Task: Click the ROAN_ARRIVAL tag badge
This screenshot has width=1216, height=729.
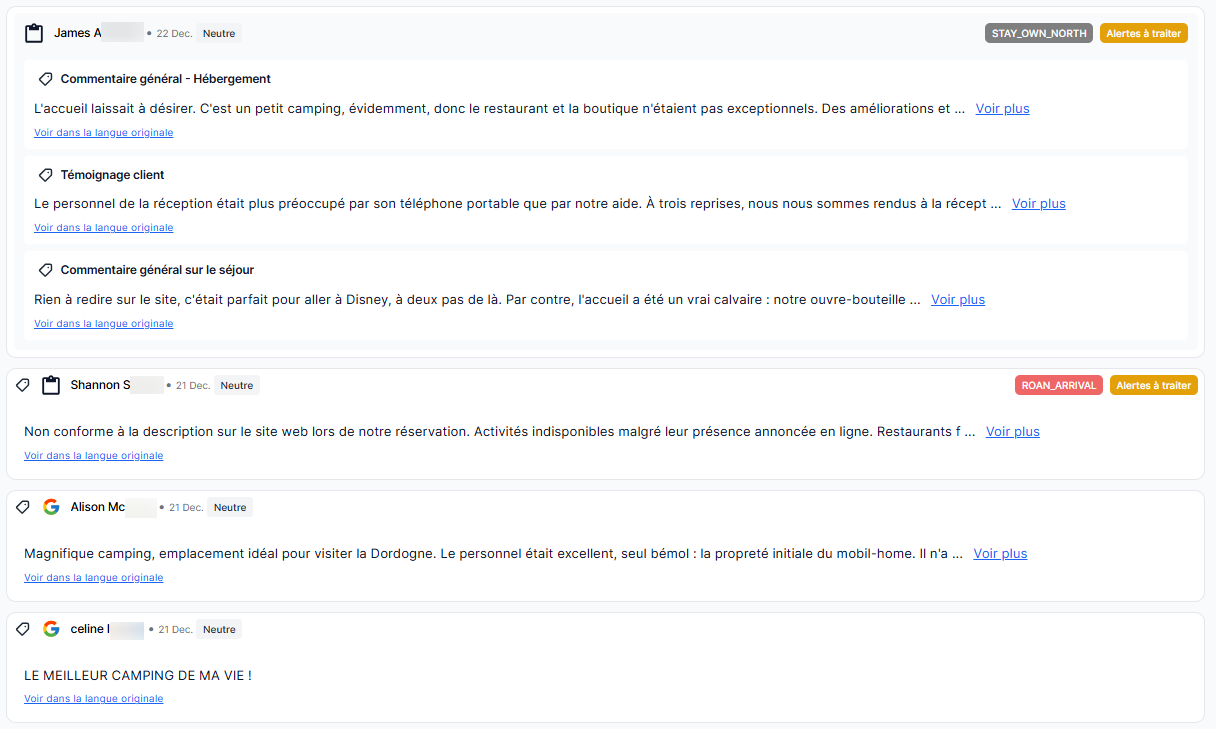Action: pyautogui.click(x=1059, y=385)
